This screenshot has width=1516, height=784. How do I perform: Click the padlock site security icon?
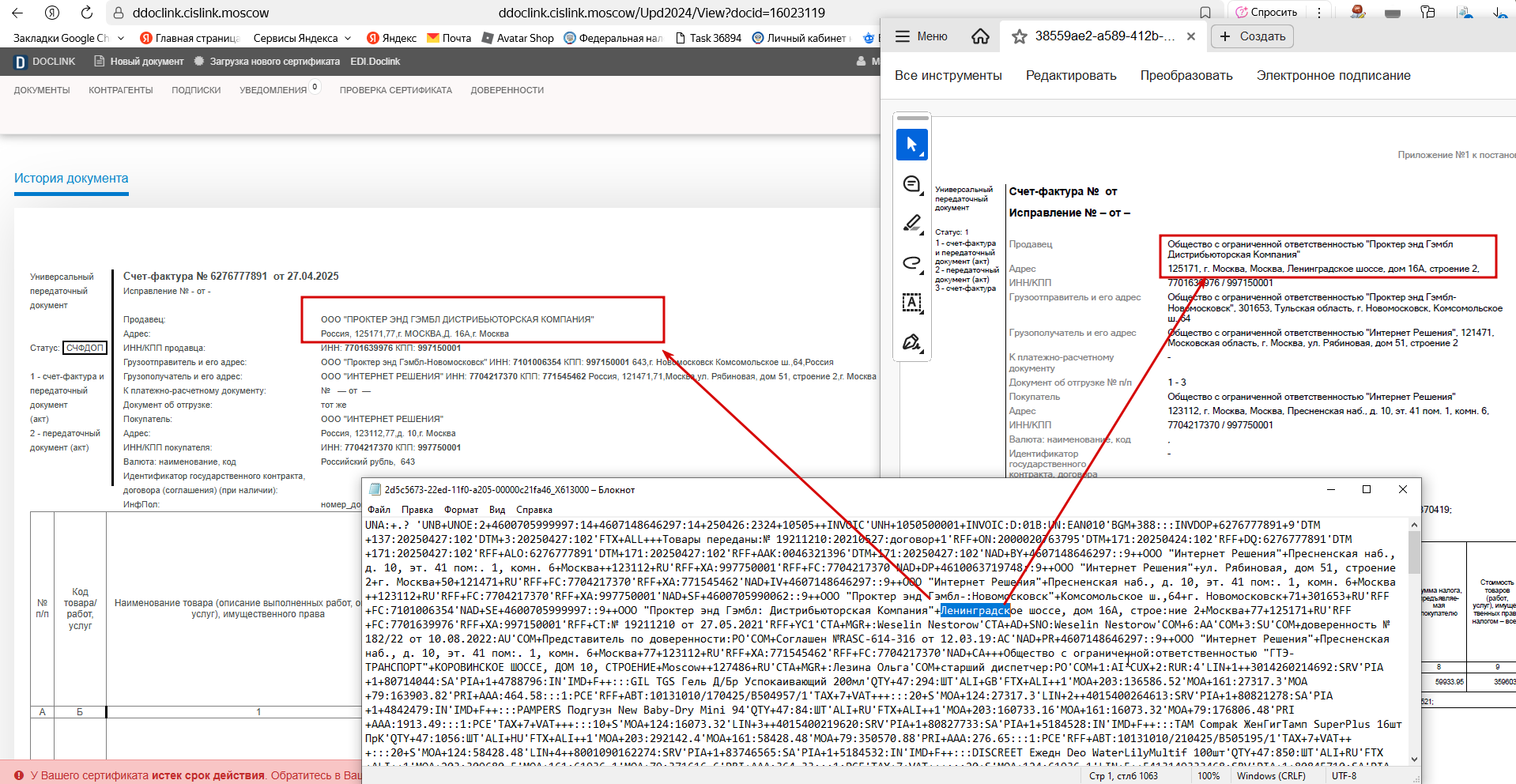[119, 13]
